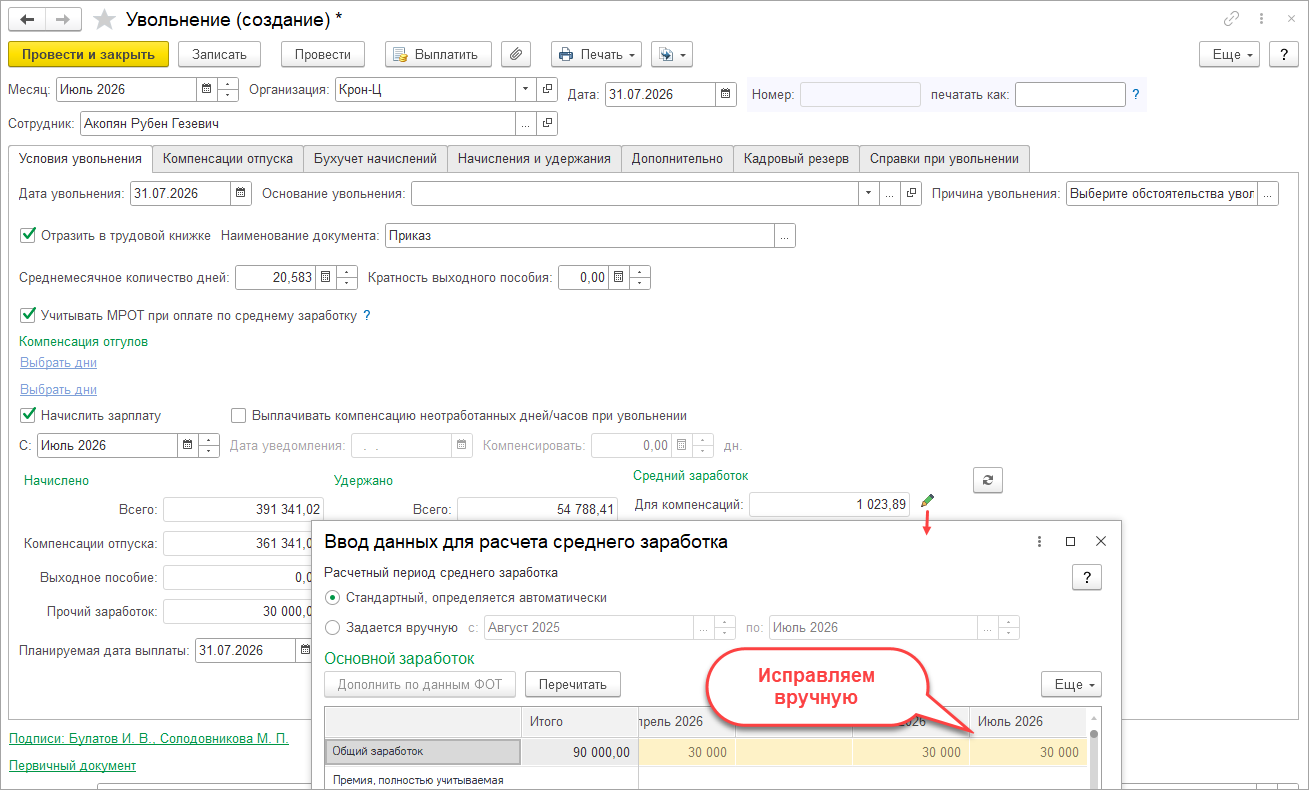
Task: Switch to Кадровый резерв tab
Action: (796, 158)
